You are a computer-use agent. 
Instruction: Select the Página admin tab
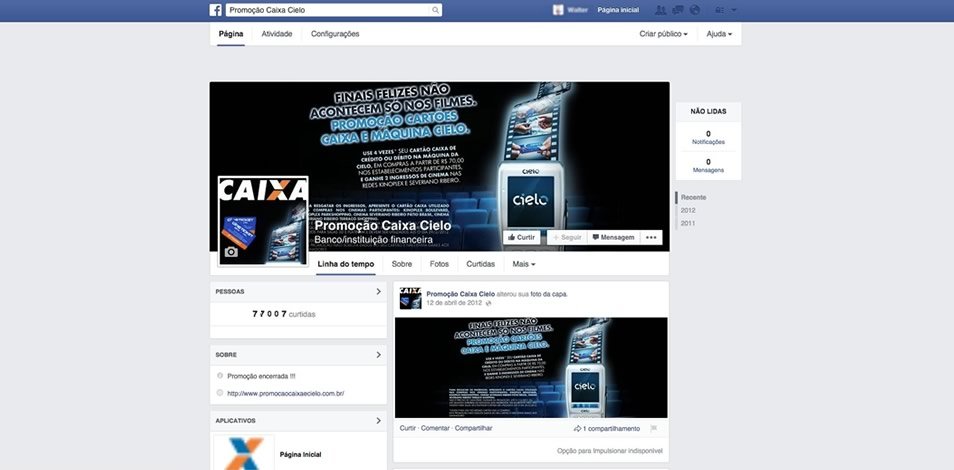click(x=231, y=34)
